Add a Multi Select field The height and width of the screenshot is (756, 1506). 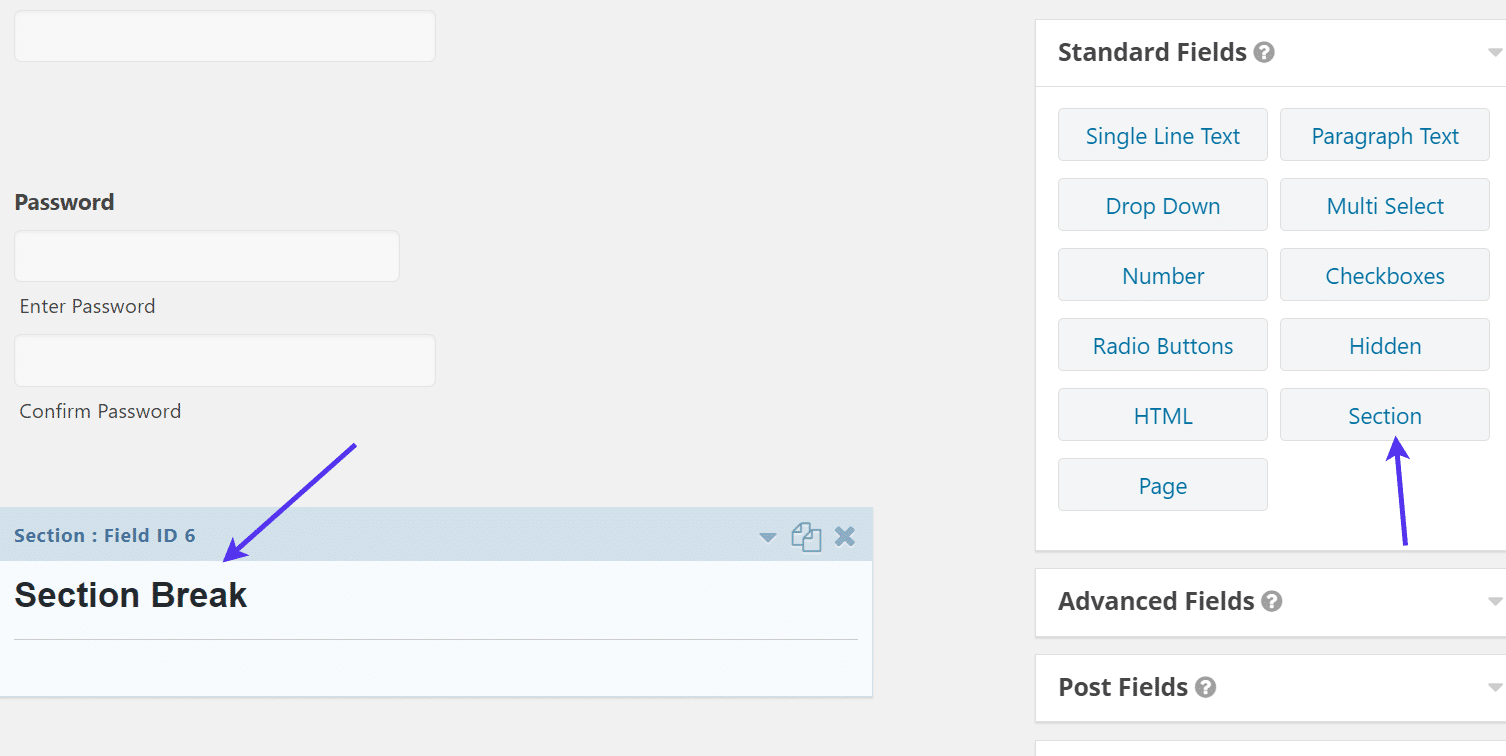1384,204
